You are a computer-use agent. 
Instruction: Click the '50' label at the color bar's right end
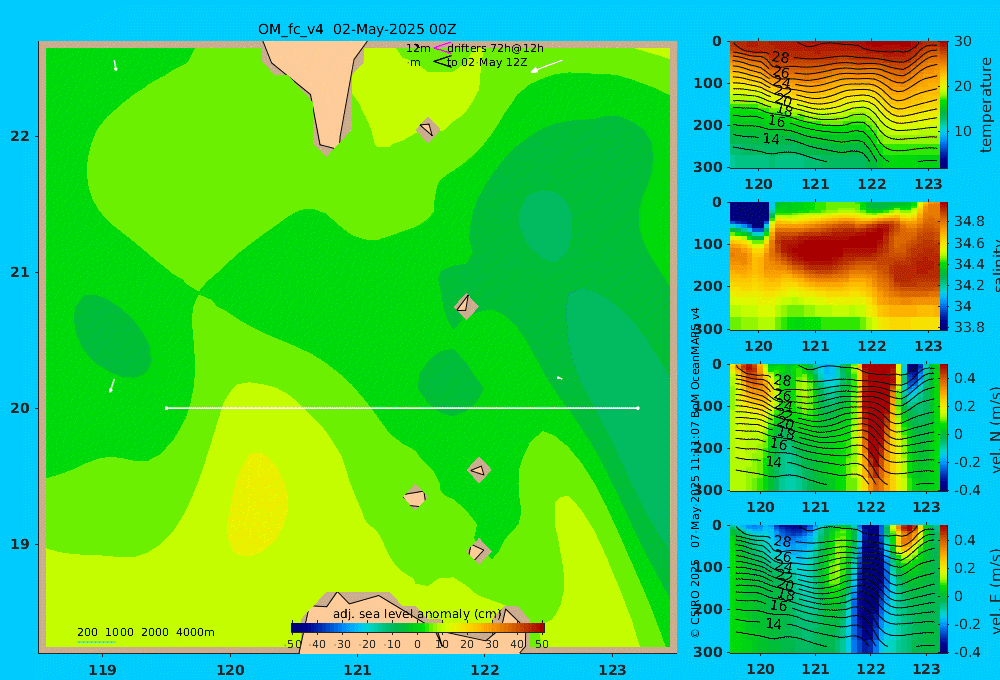[541, 644]
